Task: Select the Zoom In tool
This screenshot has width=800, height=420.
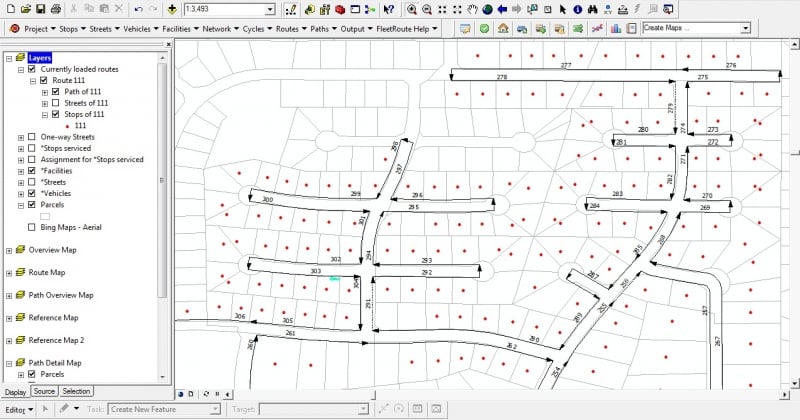Action: [412, 9]
